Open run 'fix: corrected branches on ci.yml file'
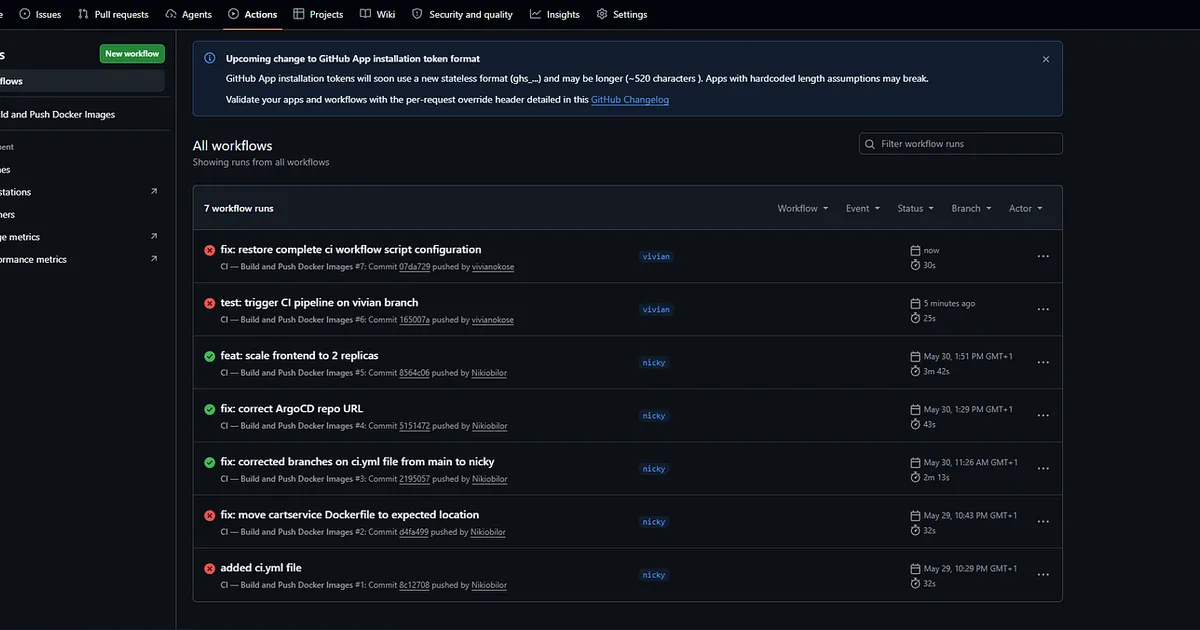 pyautogui.click(x=357, y=461)
